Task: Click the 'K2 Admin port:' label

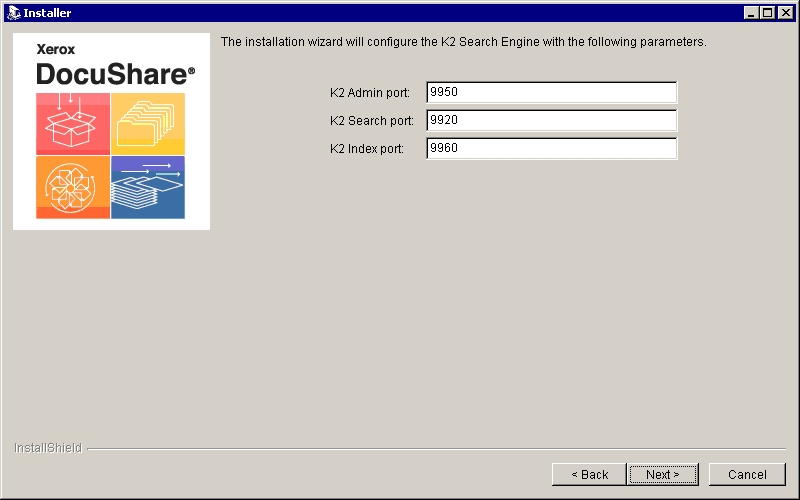Action: pyautogui.click(x=370, y=93)
